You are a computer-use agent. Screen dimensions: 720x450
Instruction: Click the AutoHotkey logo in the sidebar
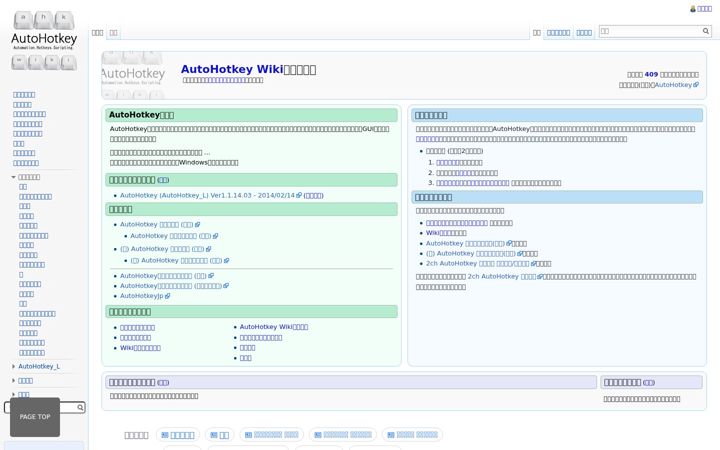44,40
